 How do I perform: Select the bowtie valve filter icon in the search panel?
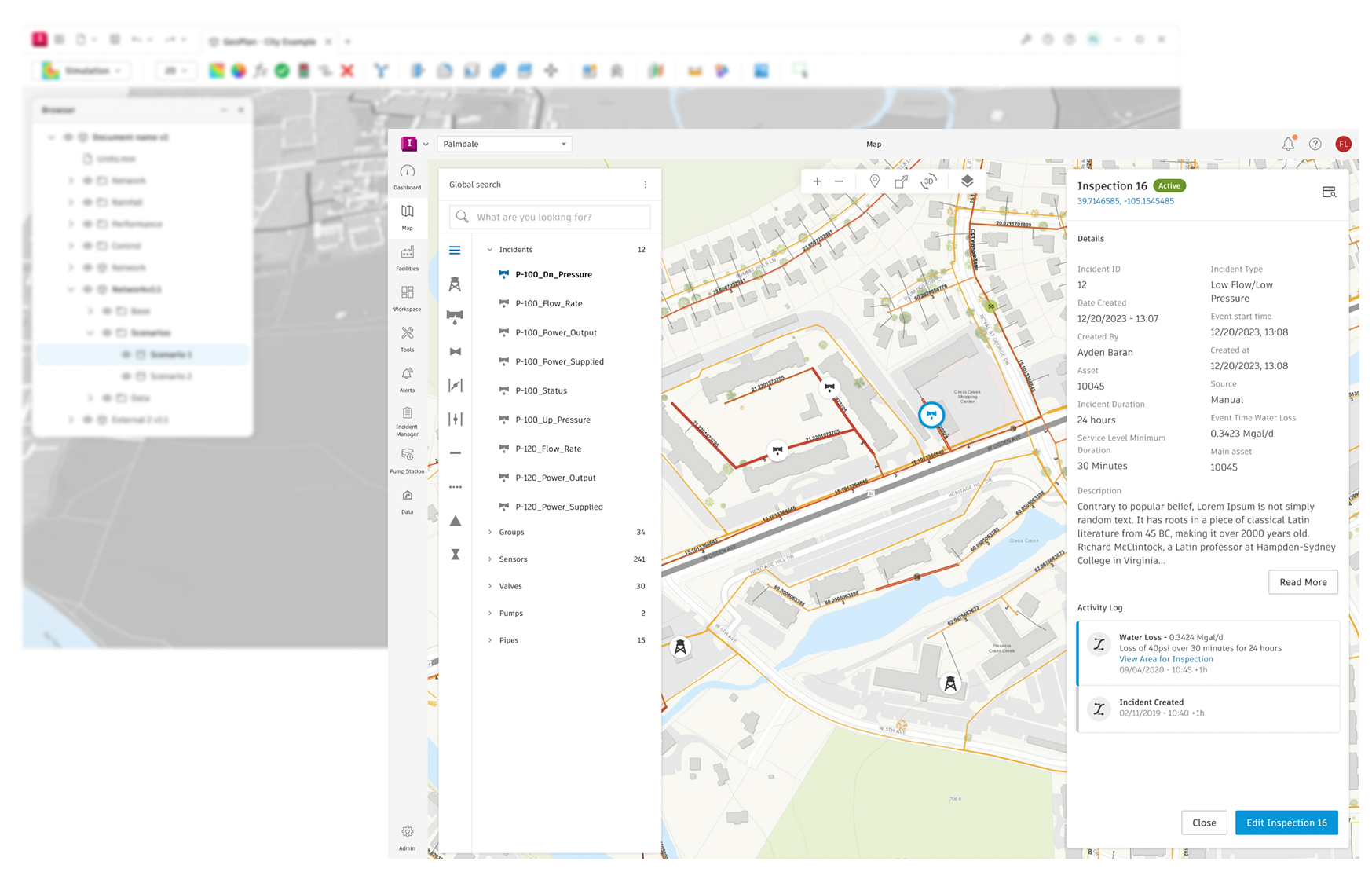click(x=455, y=351)
